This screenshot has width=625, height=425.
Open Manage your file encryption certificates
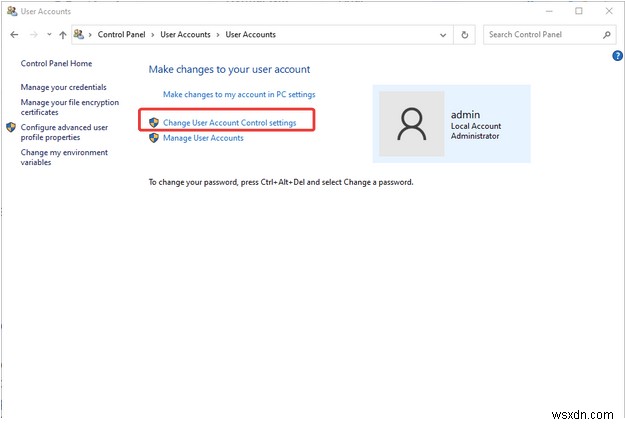pyautogui.click(x=70, y=107)
